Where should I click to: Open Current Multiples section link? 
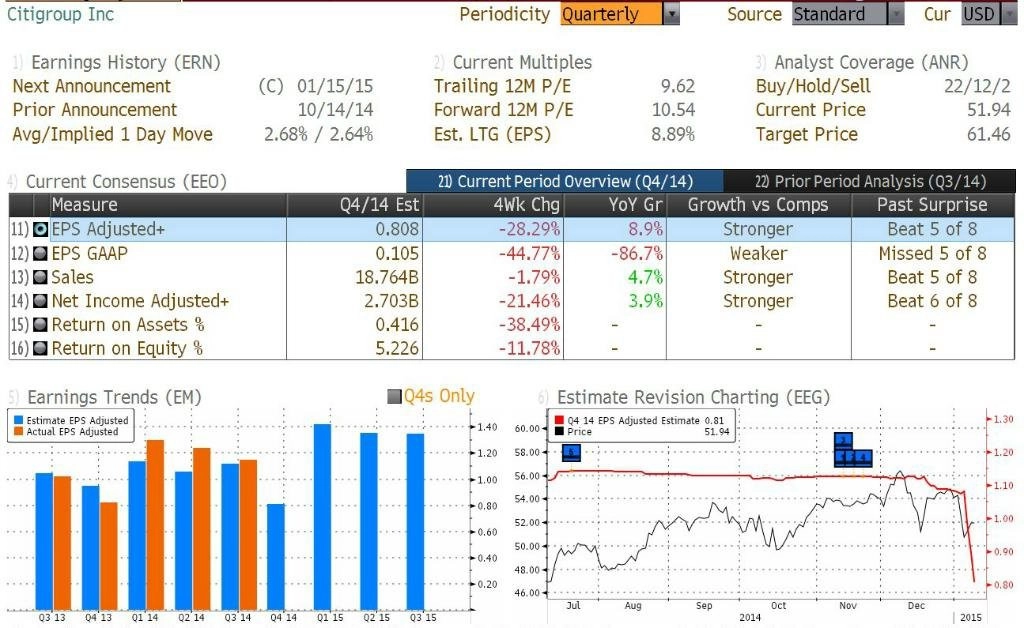[x=522, y=62]
